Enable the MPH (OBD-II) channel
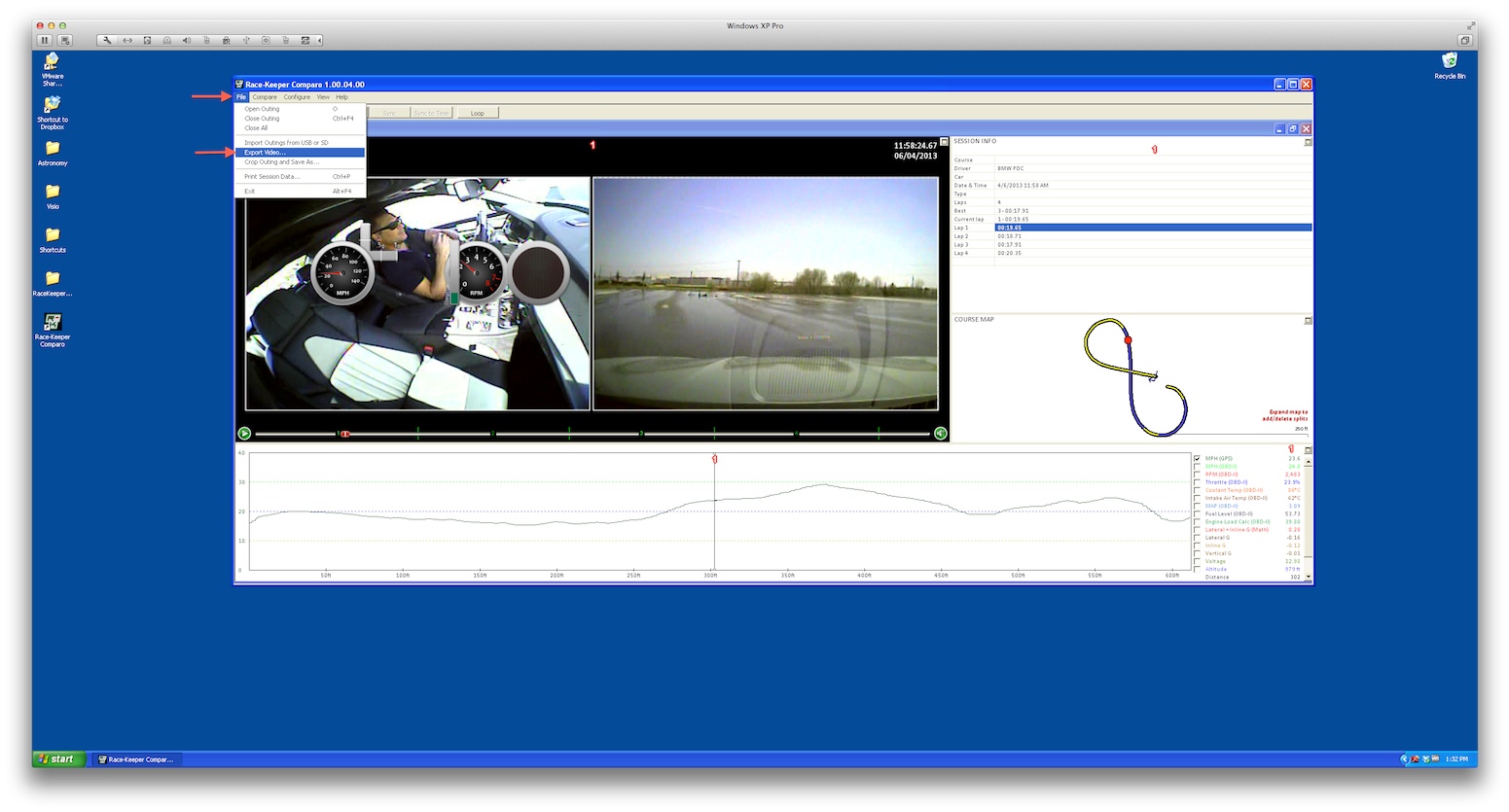Viewport: 1509px width, 812px height. tap(1198, 467)
